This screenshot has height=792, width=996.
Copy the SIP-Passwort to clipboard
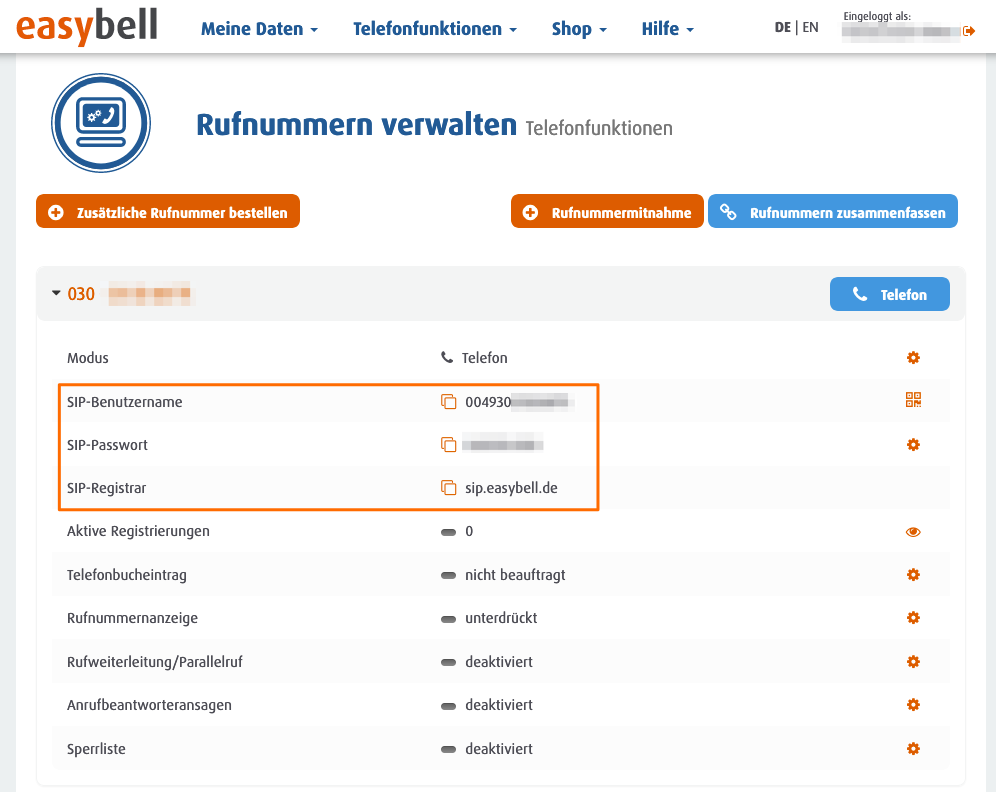click(x=449, y=445)
